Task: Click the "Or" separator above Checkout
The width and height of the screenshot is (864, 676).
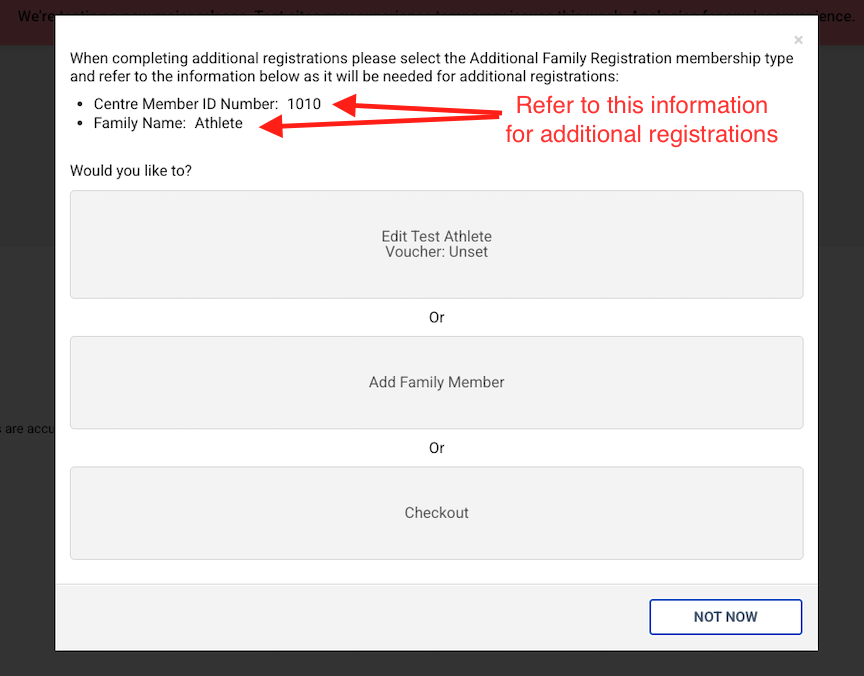Action: click(436, 448)
